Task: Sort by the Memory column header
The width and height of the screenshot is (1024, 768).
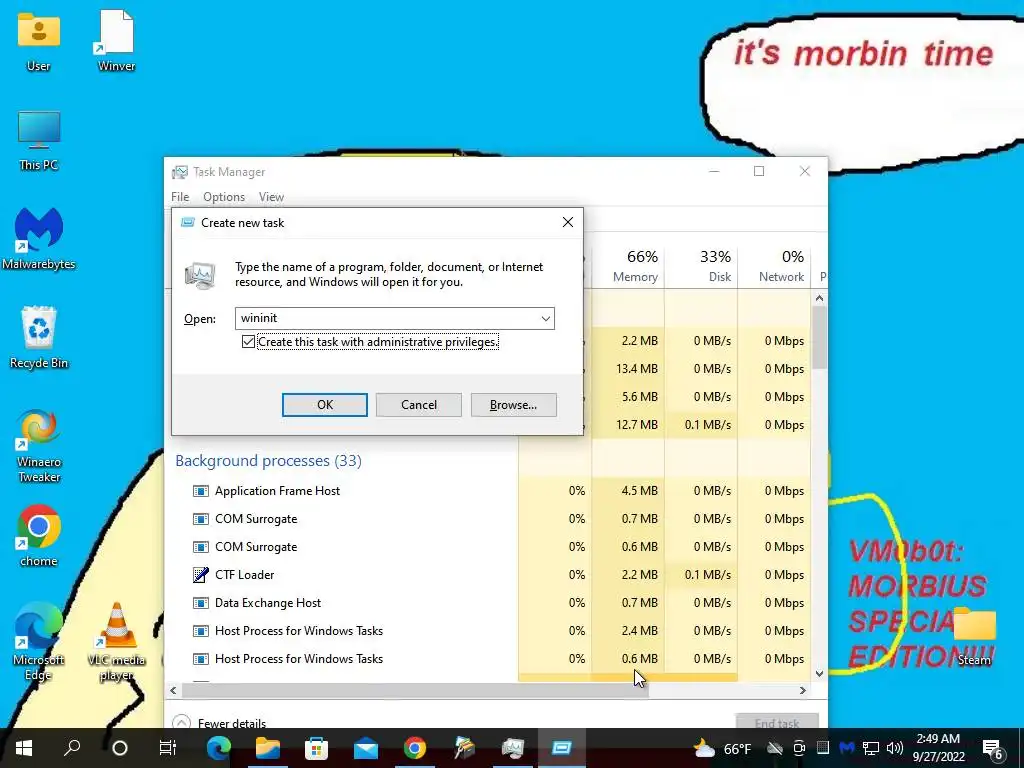Action: [628, 266]
